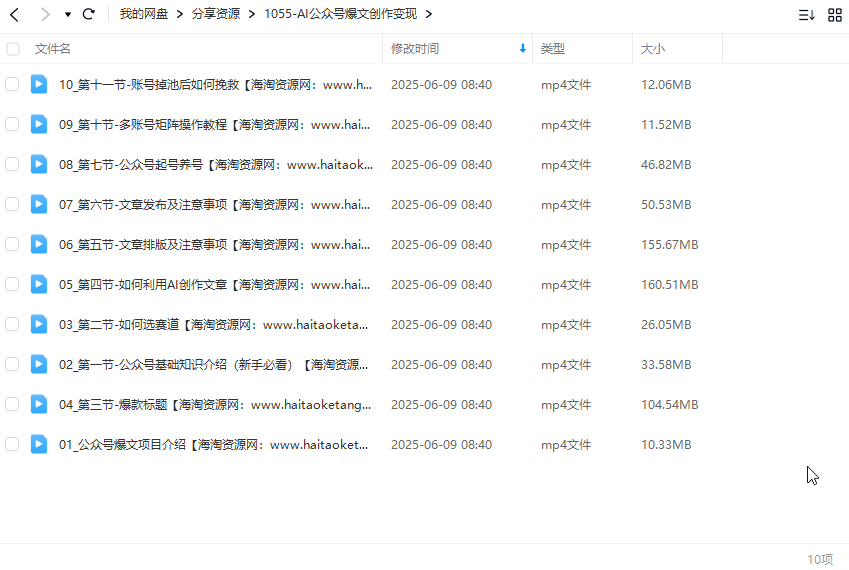This screenshot has width=849, height=570.
Task: Check the box for 07_第六节 file
Action: pyautogui.click(x=12, y=205)
